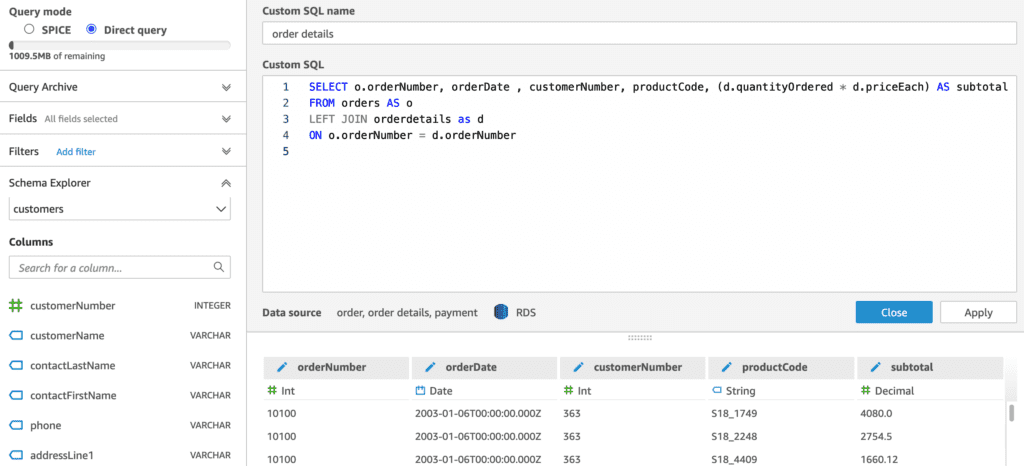Click the hash icon beside customerNumber column

click(x=16, y=305)
